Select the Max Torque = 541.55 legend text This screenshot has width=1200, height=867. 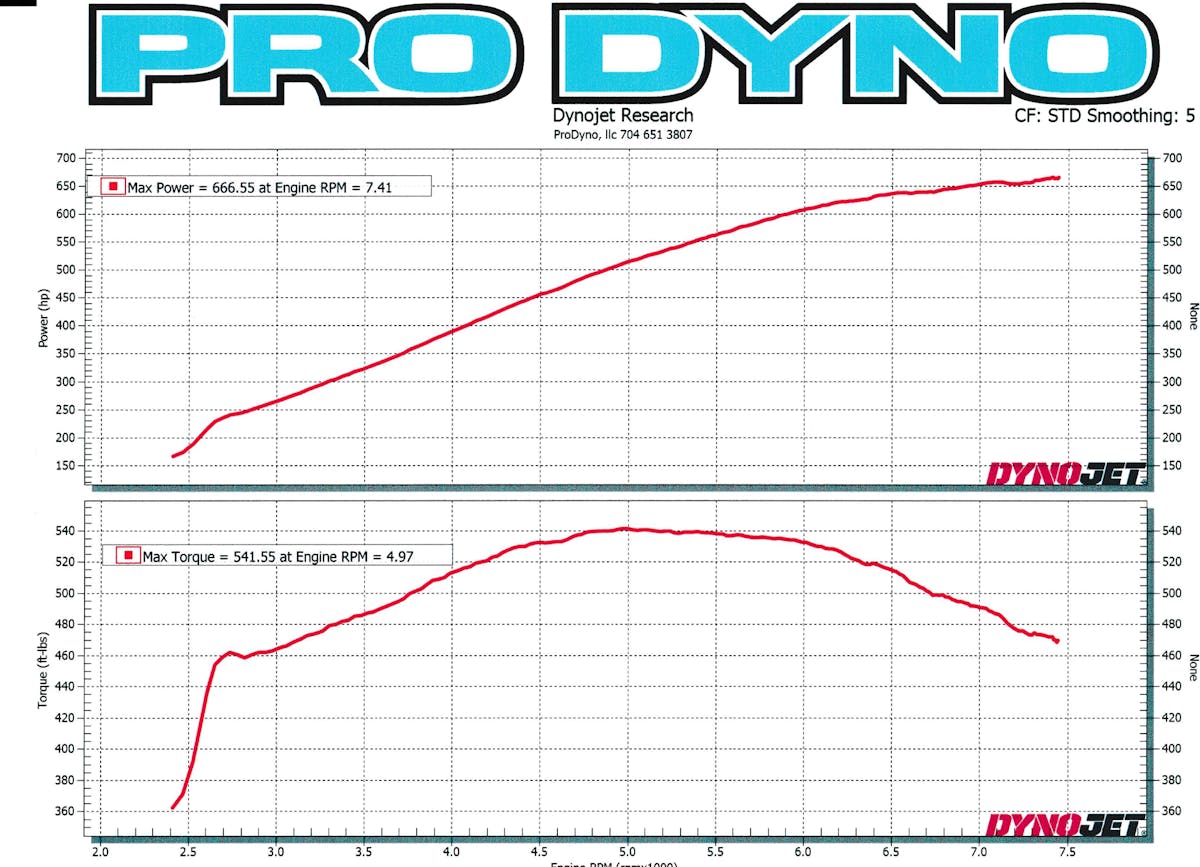pos(292,555)
